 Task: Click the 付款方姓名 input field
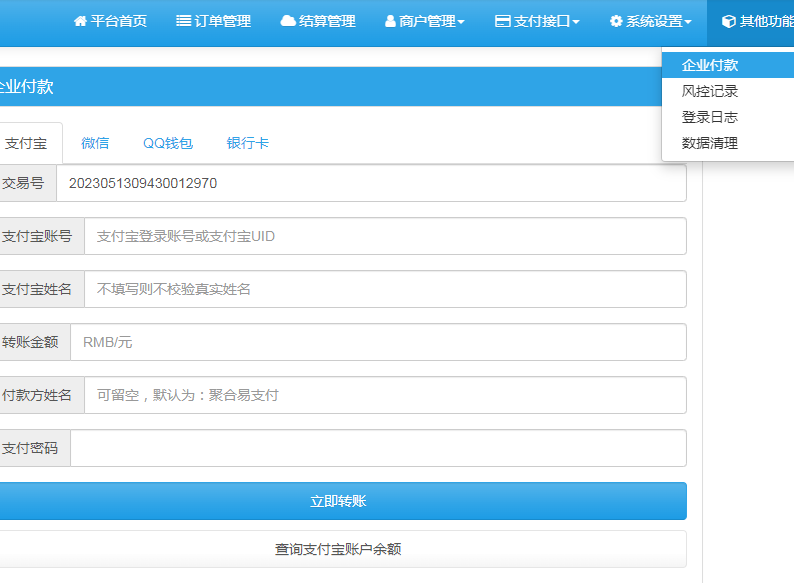(x=385, y=395)
